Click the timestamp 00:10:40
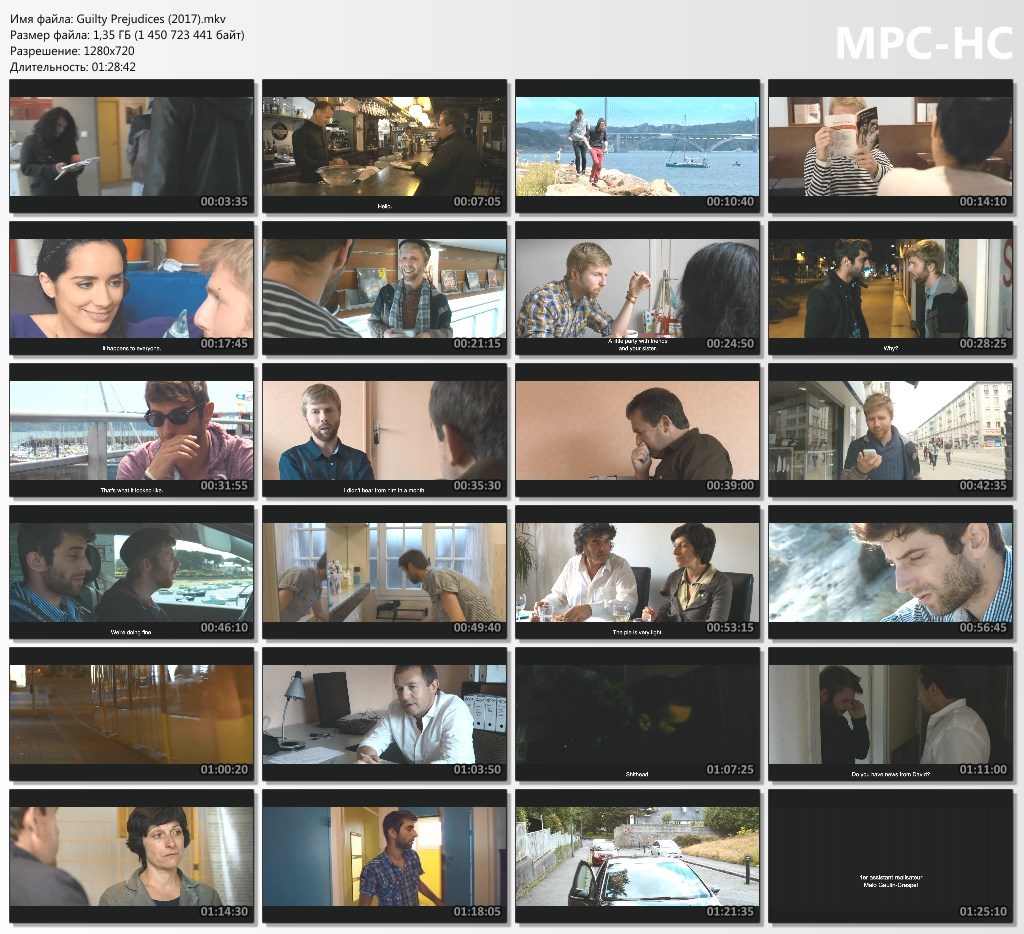The image size is (1024, 934). point(730,202)
